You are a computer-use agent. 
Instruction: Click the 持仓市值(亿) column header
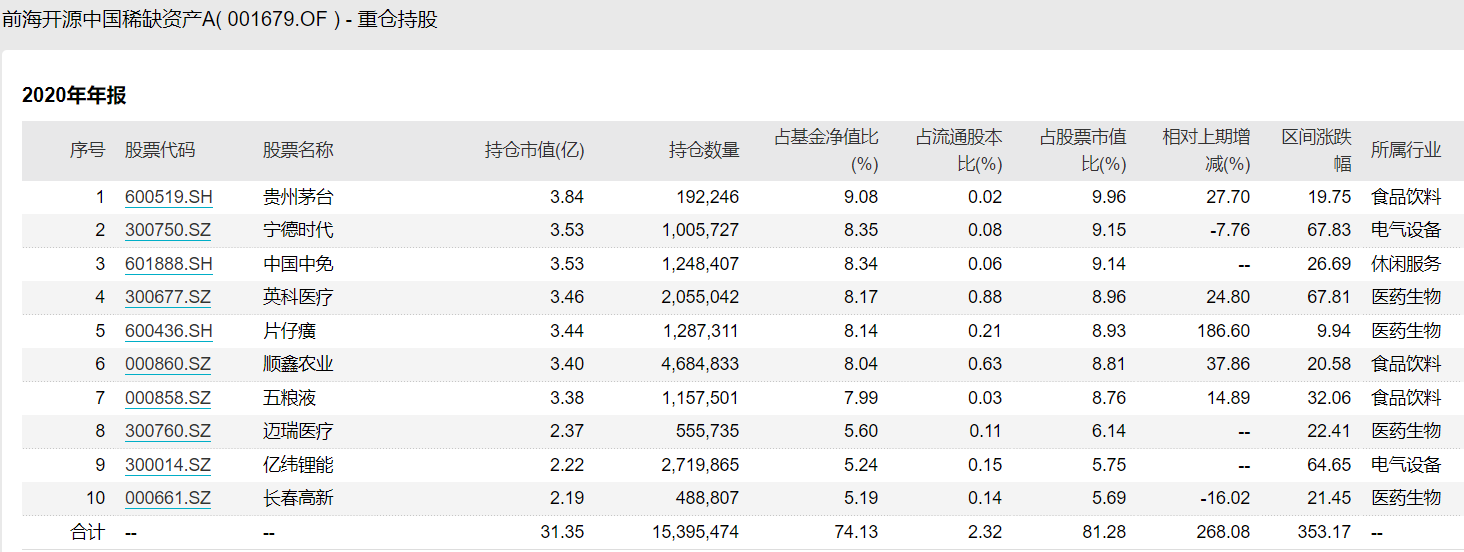point(535,150)
